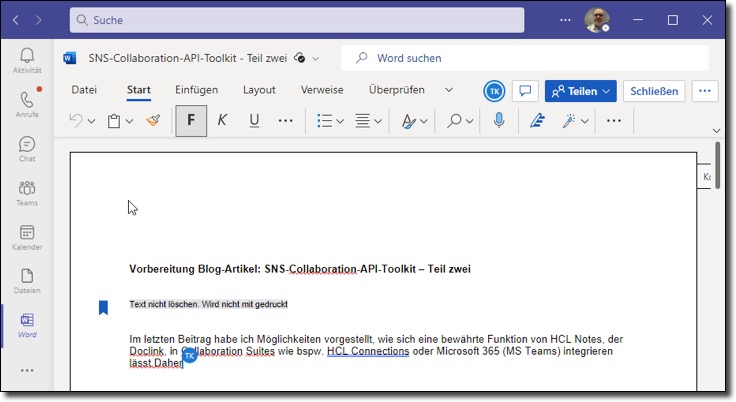Open the Aktivität feed in Teams sidebar

(x=27, y=61)
